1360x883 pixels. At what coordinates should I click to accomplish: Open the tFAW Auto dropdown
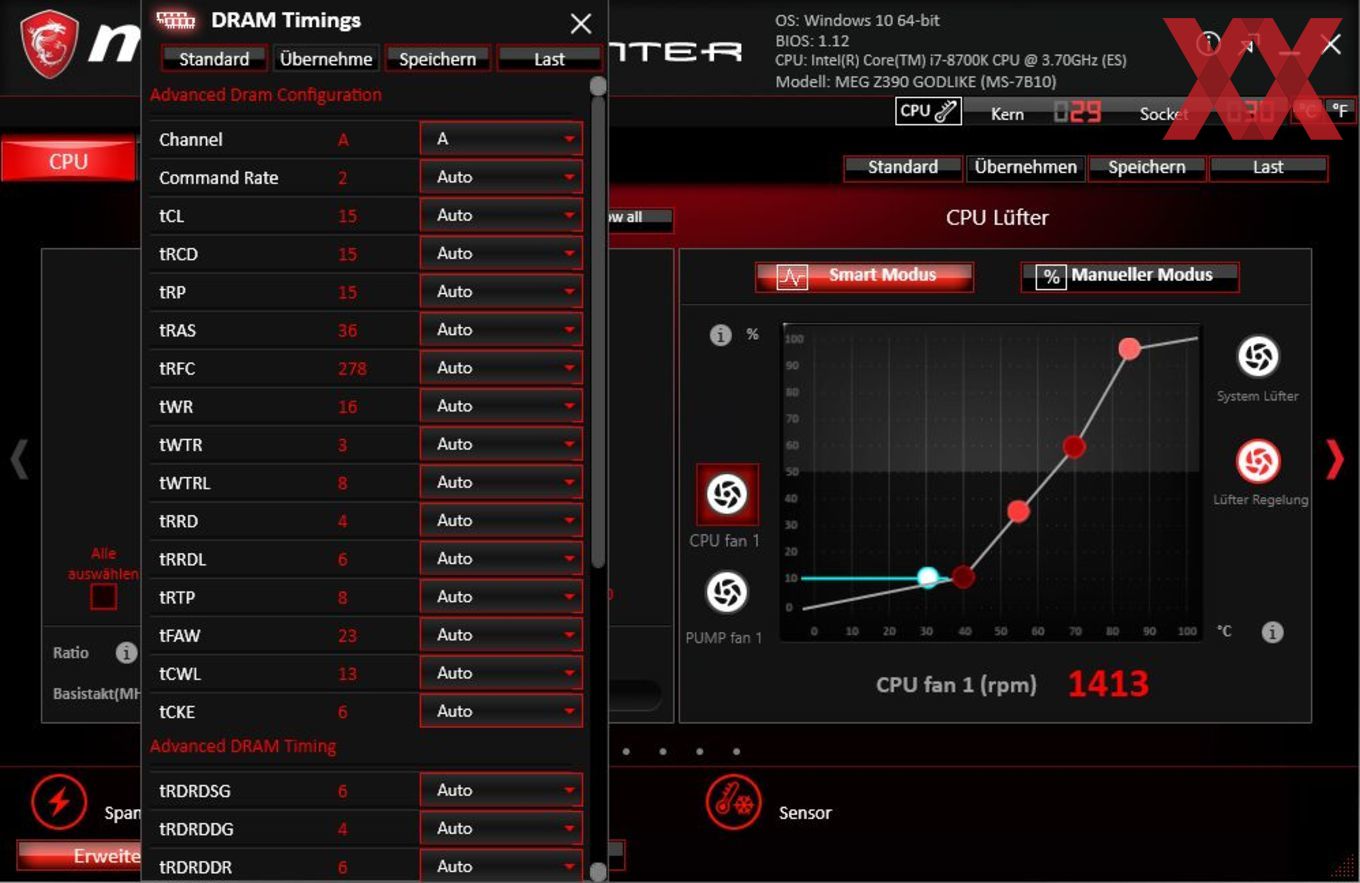click(501, 635)
